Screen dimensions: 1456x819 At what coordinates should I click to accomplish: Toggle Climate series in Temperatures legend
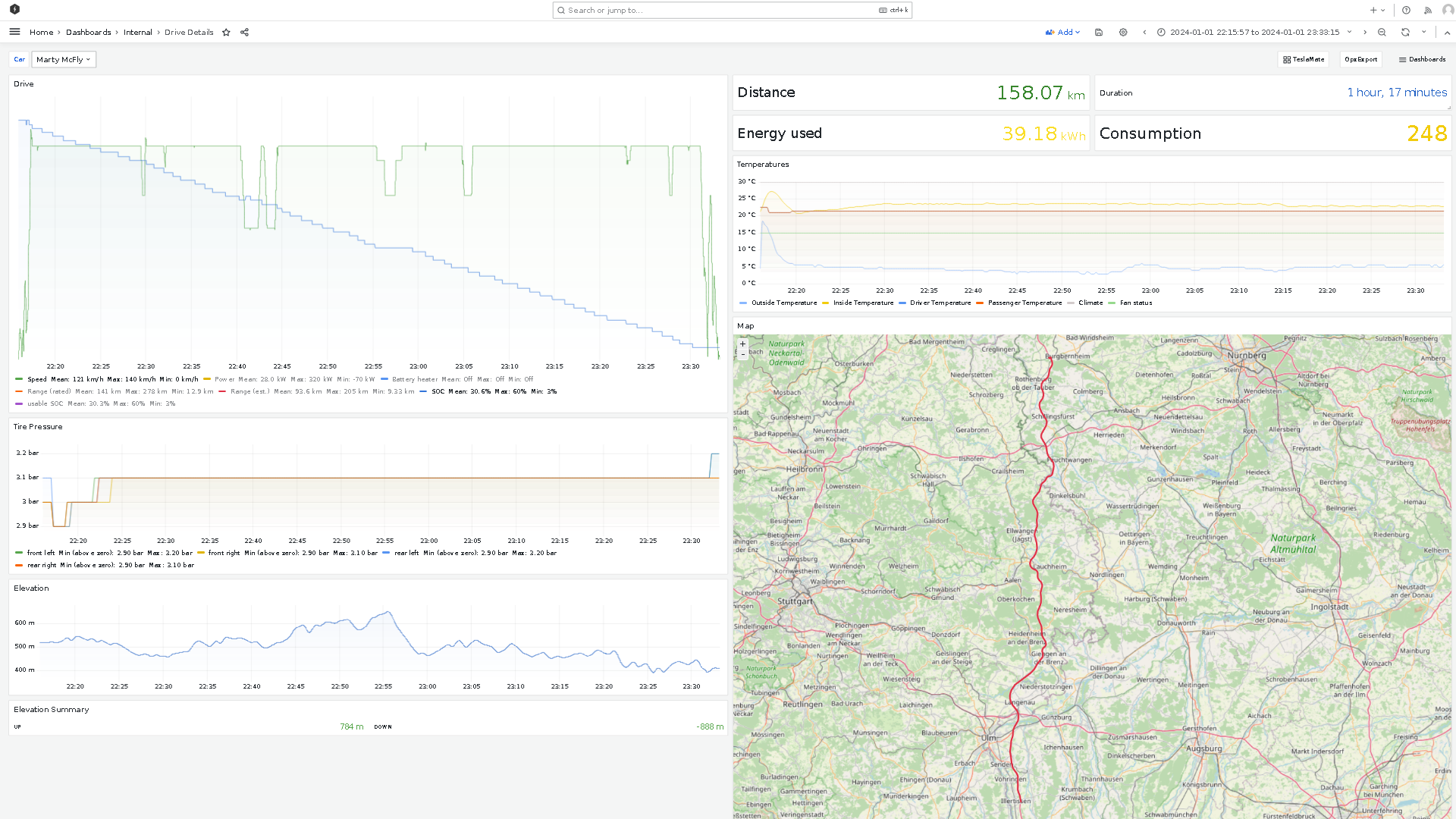click(x=1090, y=303)
